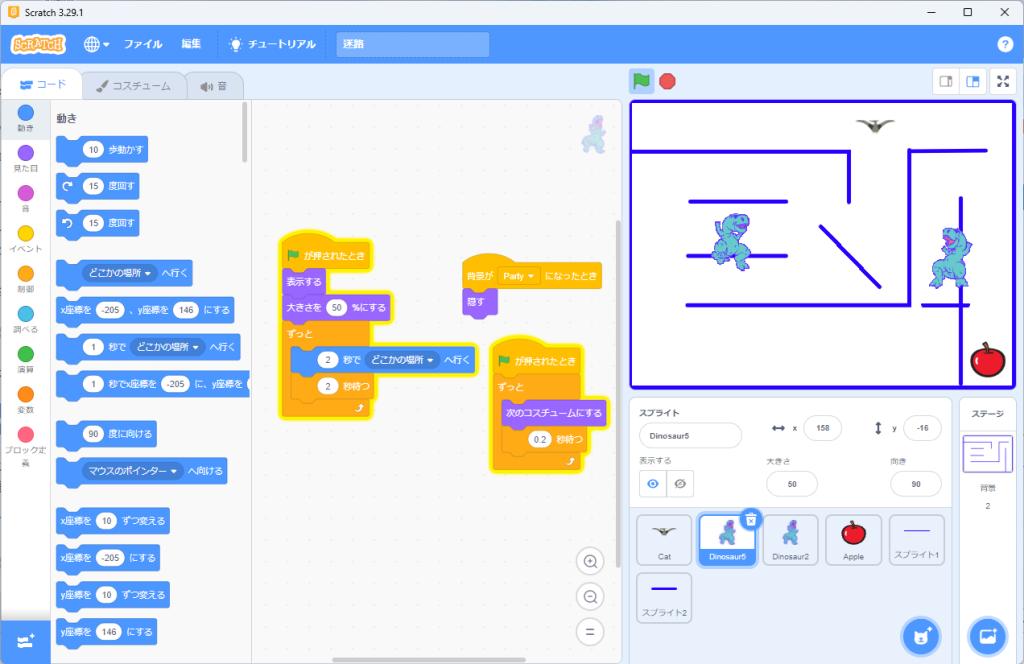This screenshot has height=664, width=1024.
Task: Zoom in on the code workspace
Action: [x=590, y=562]
